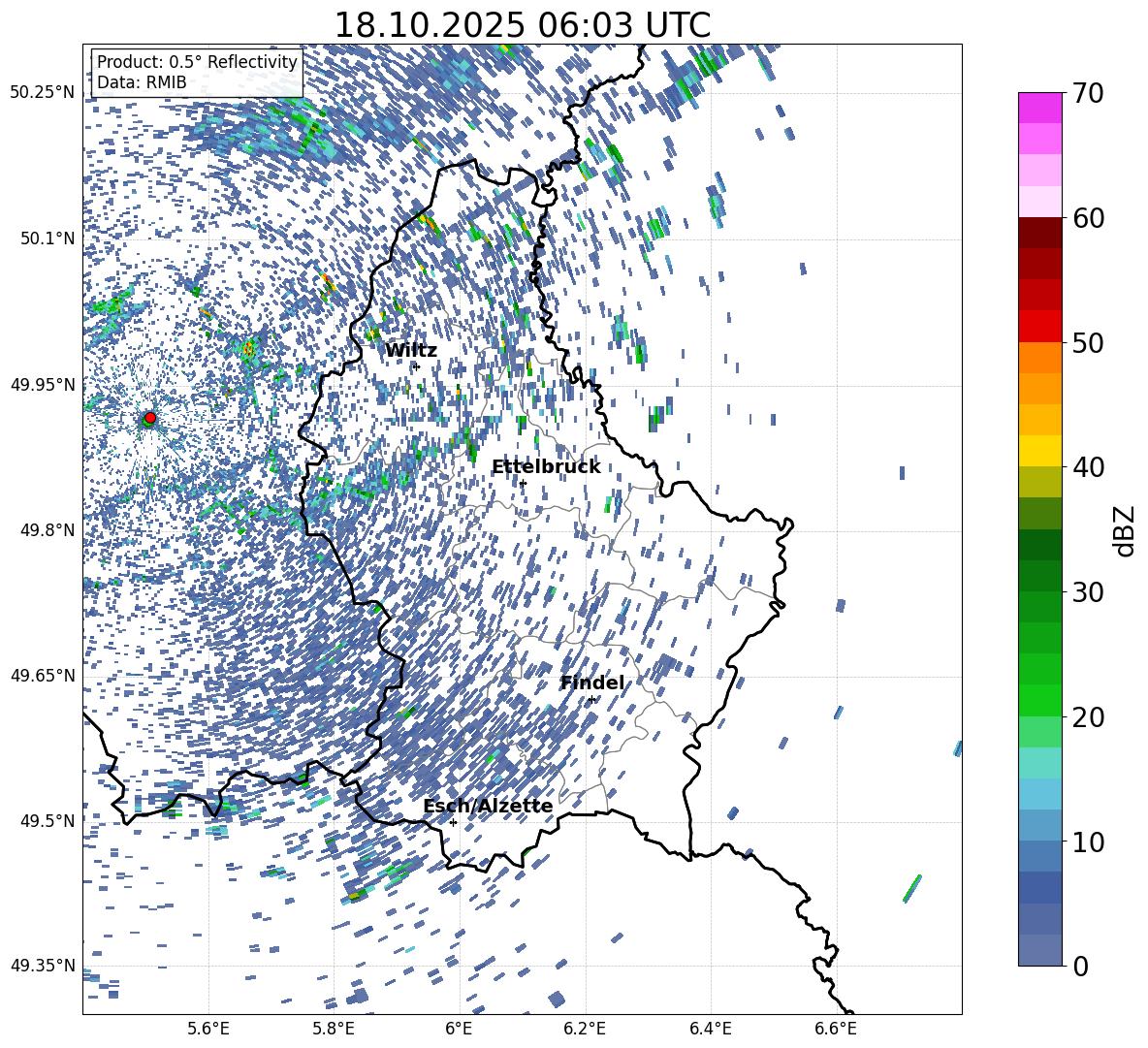Click the 6.4°E longitude label

pos(710,1029)
